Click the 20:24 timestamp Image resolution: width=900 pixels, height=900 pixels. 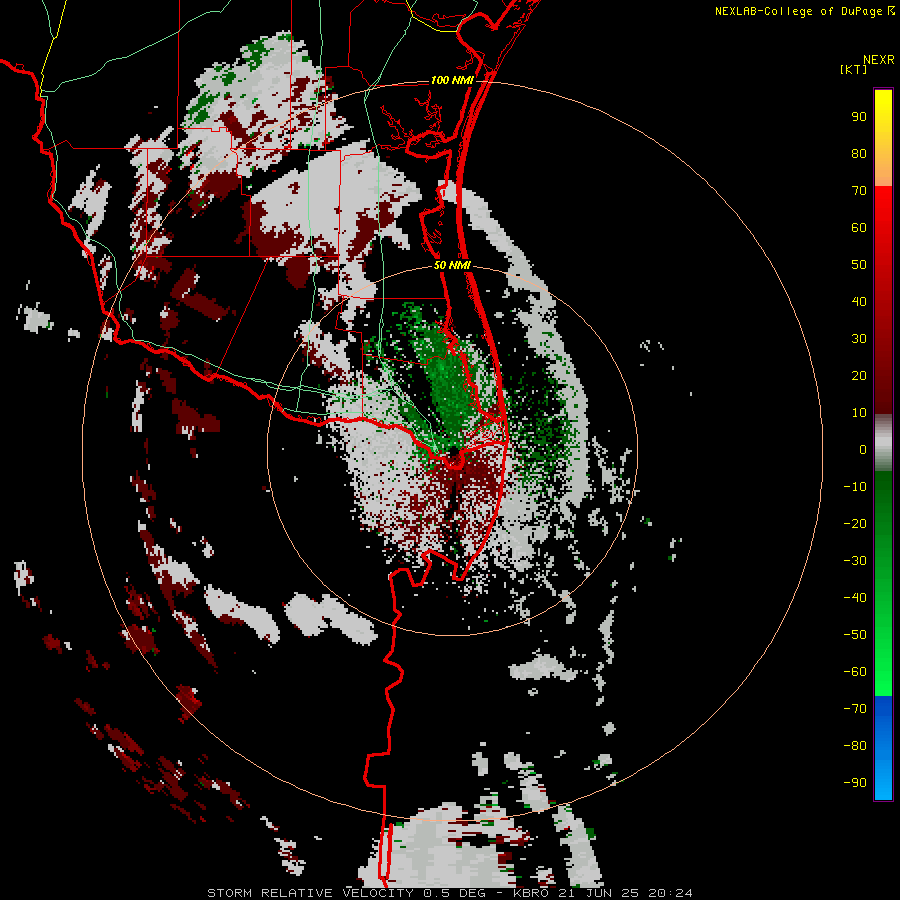670,893
